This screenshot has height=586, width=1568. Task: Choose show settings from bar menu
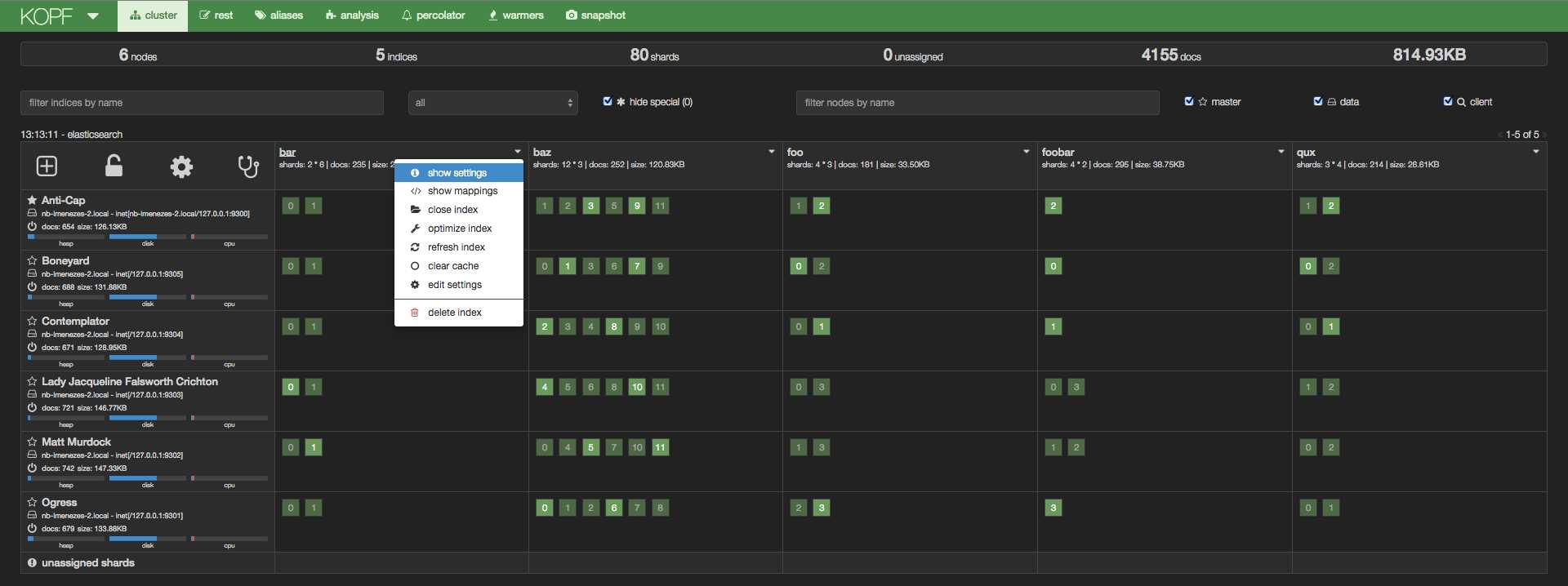(459, 173)
